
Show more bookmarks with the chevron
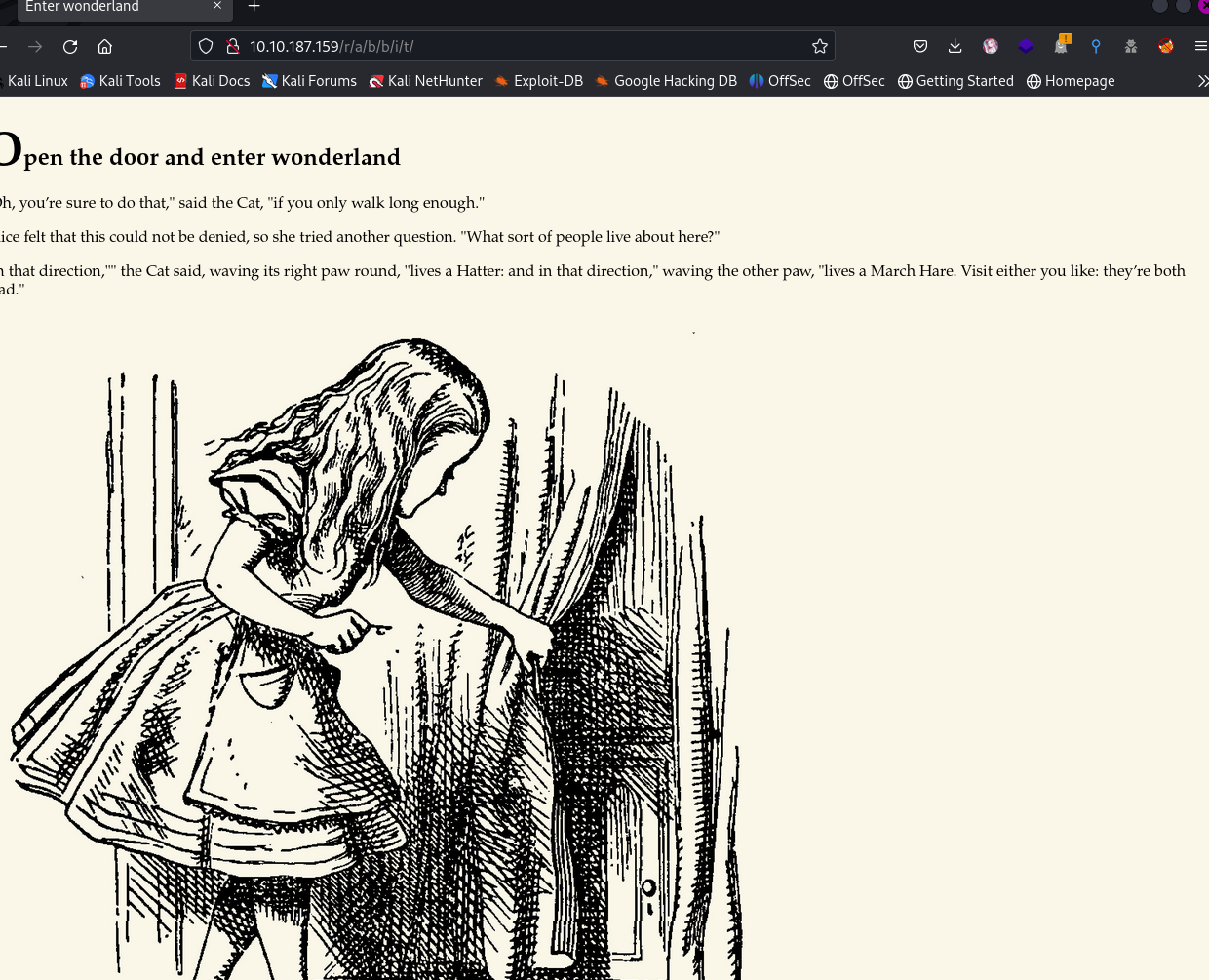(x=1202, y=81)
